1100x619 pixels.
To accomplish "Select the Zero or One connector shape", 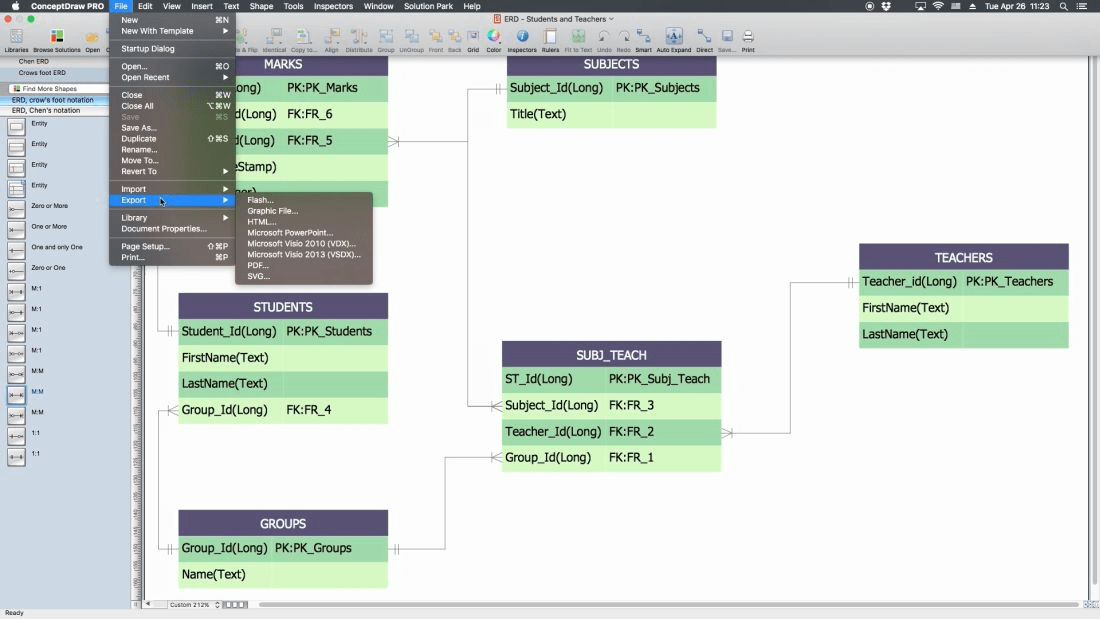I will point(16,270).
